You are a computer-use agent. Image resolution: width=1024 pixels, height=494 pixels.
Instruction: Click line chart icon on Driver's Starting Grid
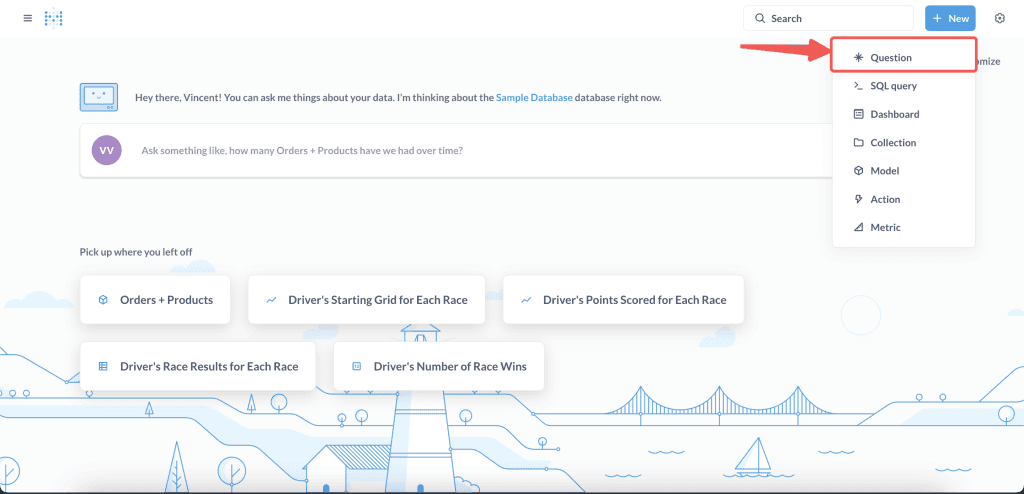[x=271, y=300]
